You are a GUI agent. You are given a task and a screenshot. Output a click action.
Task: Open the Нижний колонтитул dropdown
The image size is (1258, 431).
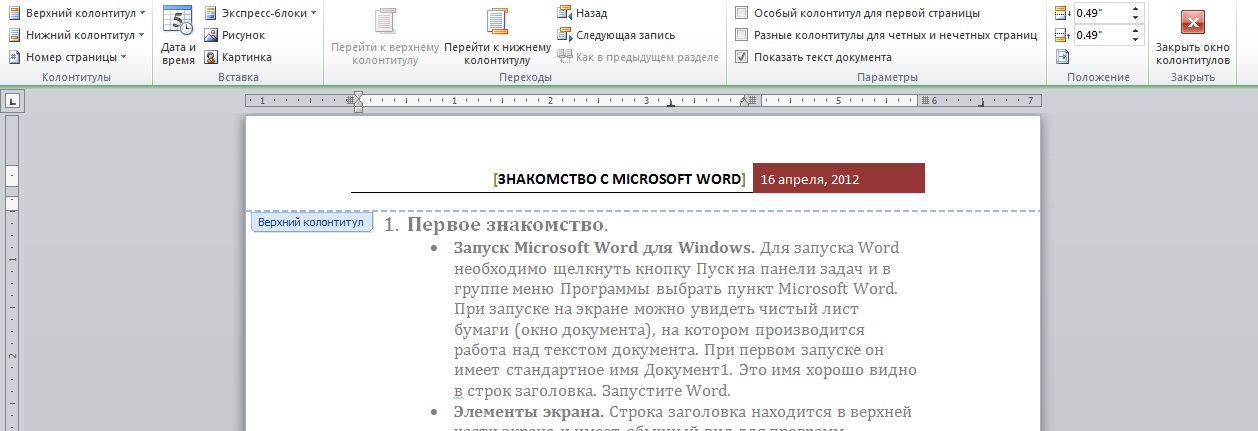pos(77,35)
